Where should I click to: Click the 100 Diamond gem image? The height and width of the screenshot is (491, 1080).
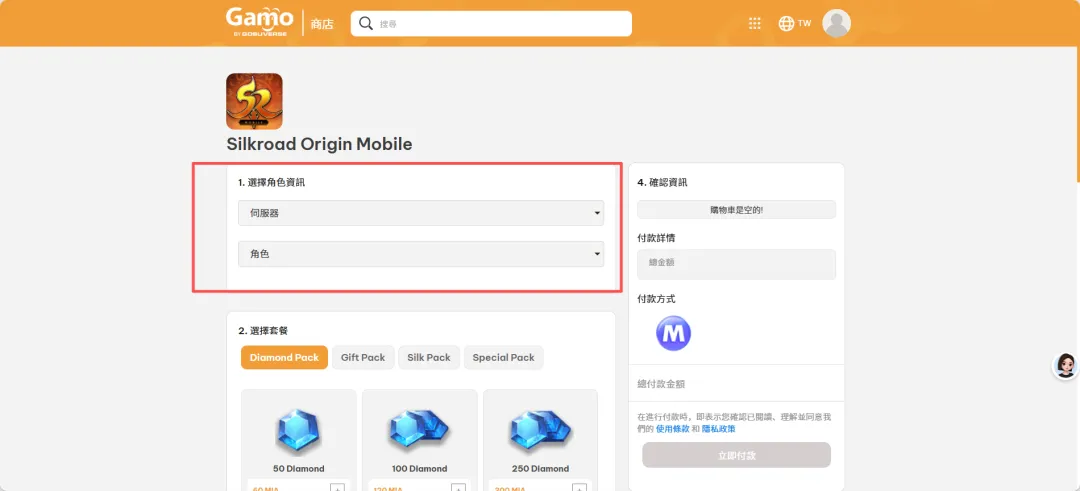[x=419, y=430]
